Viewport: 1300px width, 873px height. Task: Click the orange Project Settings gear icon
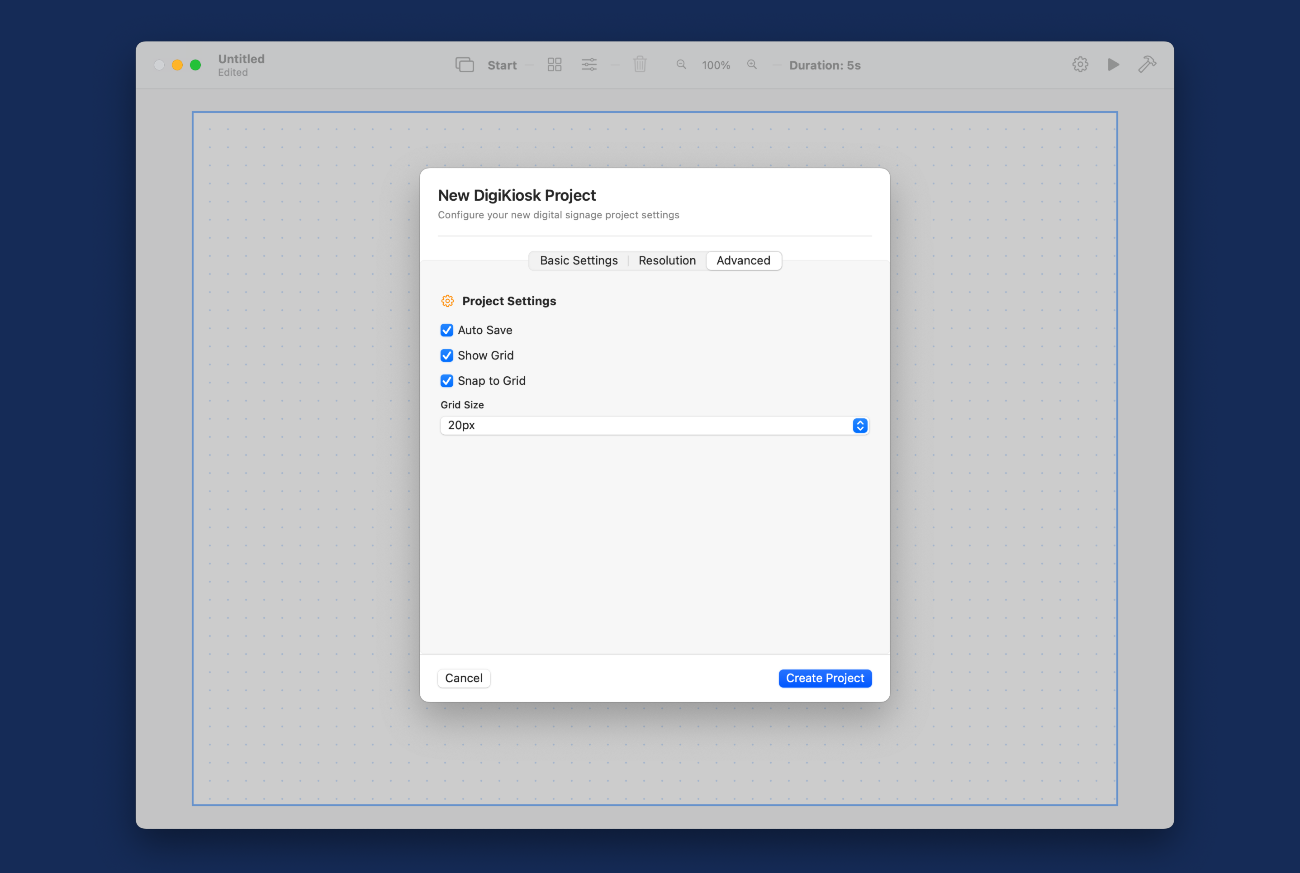[447, 301]
